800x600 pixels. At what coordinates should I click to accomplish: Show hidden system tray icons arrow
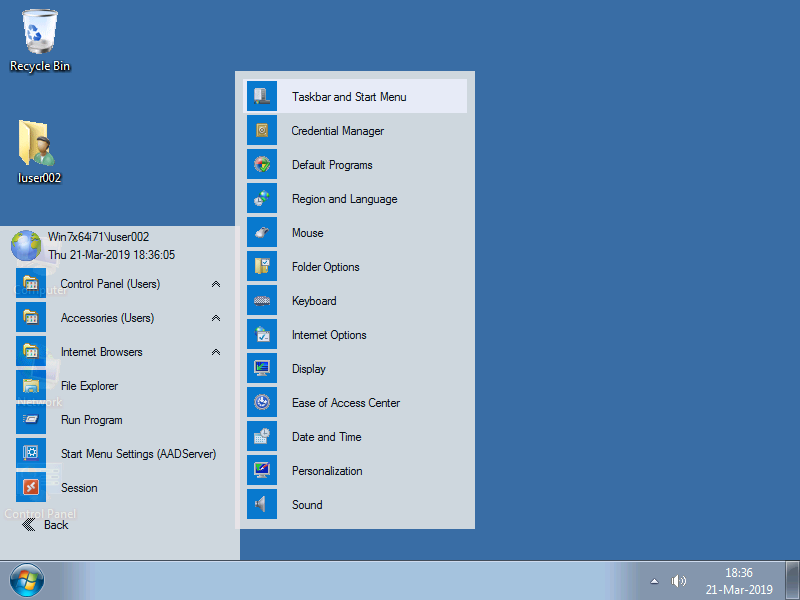click(654, 581)
